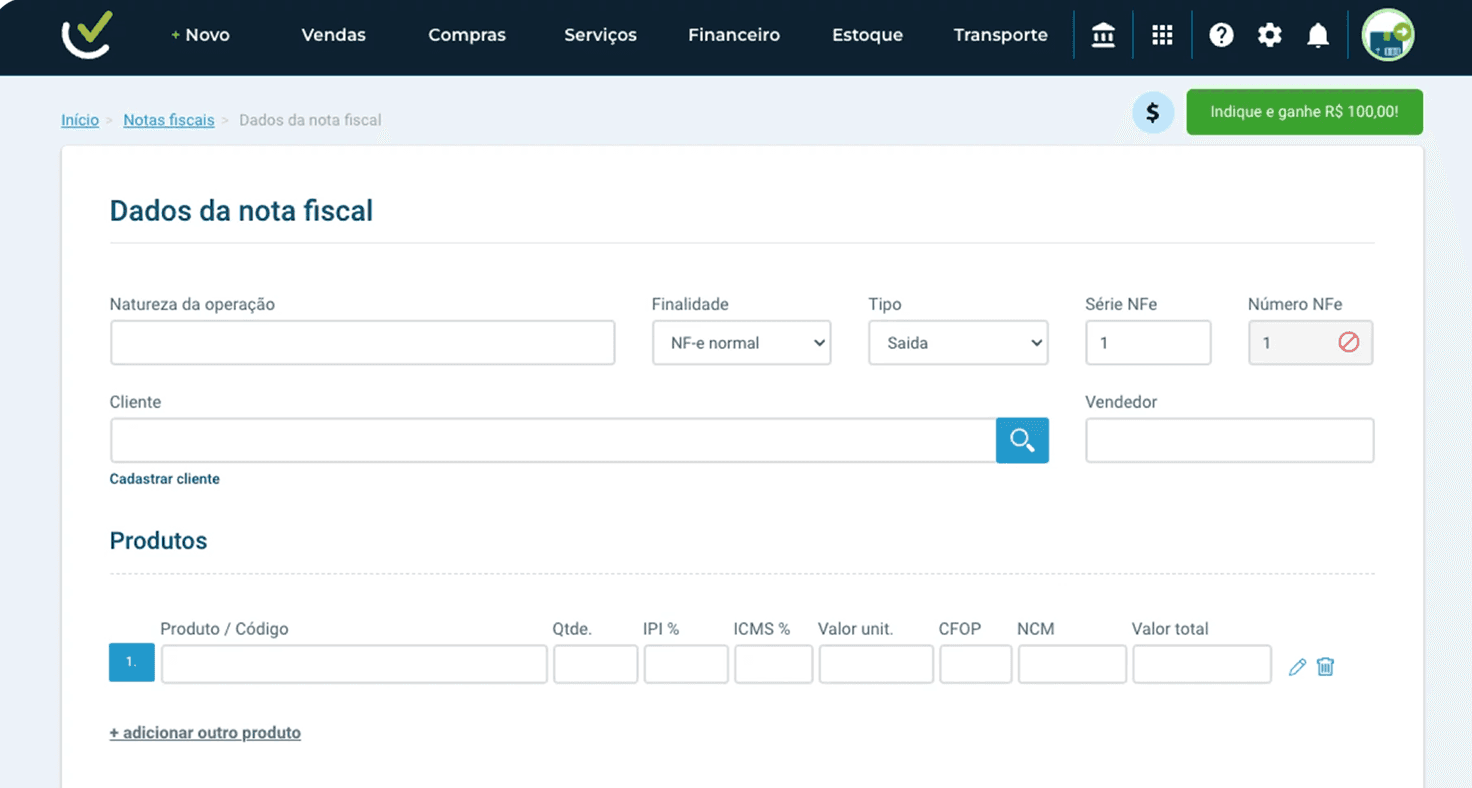The image size is (1472, 788).
Task: Focus the NCM field
Action: tap(1072, 664)
